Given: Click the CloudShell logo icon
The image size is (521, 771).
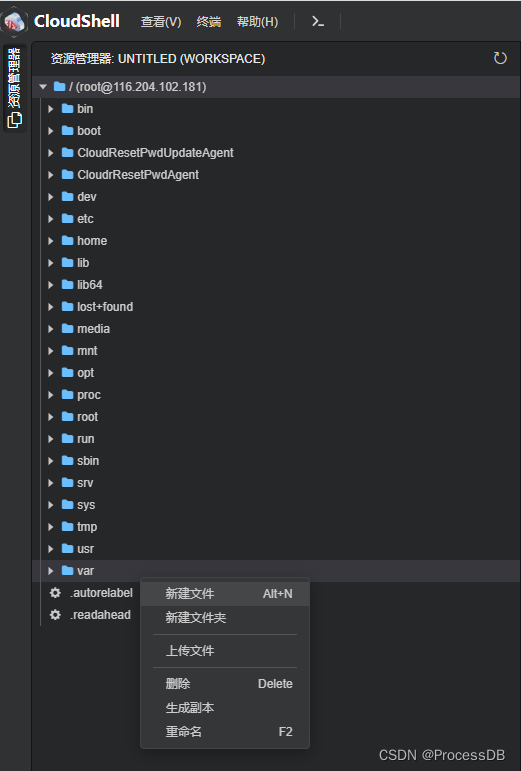Looking at the screenshot, I should coord(15,22).
